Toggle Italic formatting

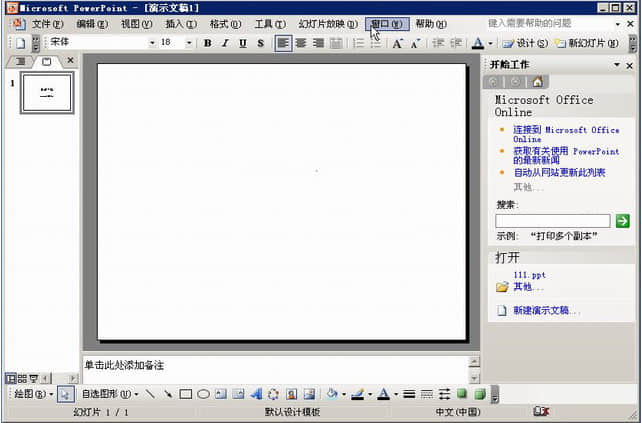pos(225,43)
